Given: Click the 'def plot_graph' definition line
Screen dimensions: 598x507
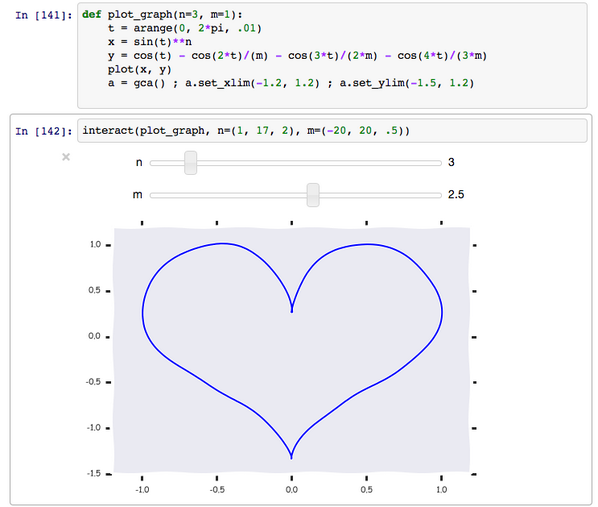Looking at the screenshot, I should [162, 15].
